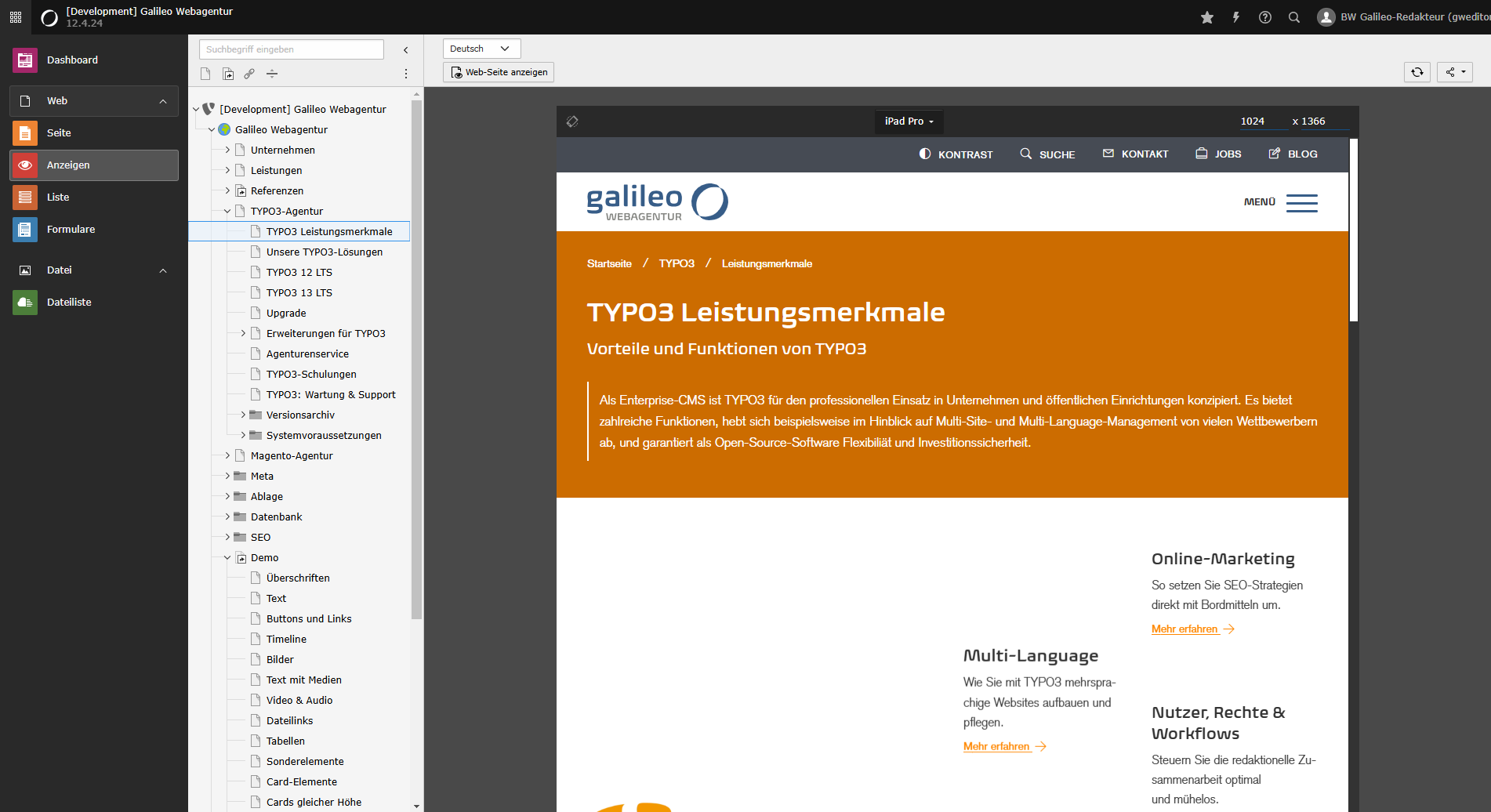Screen dimensions: 1491x812
Task: Click the Web-Seite anzeigen button
Action: tap(498, 71)
